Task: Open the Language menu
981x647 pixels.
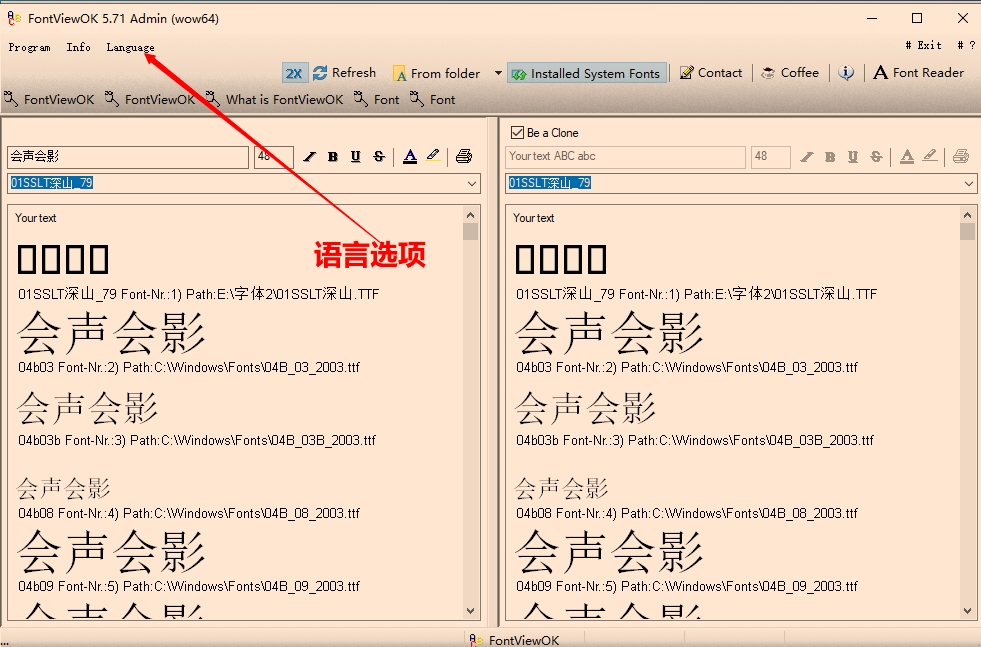Action: (x=130, y=48)
